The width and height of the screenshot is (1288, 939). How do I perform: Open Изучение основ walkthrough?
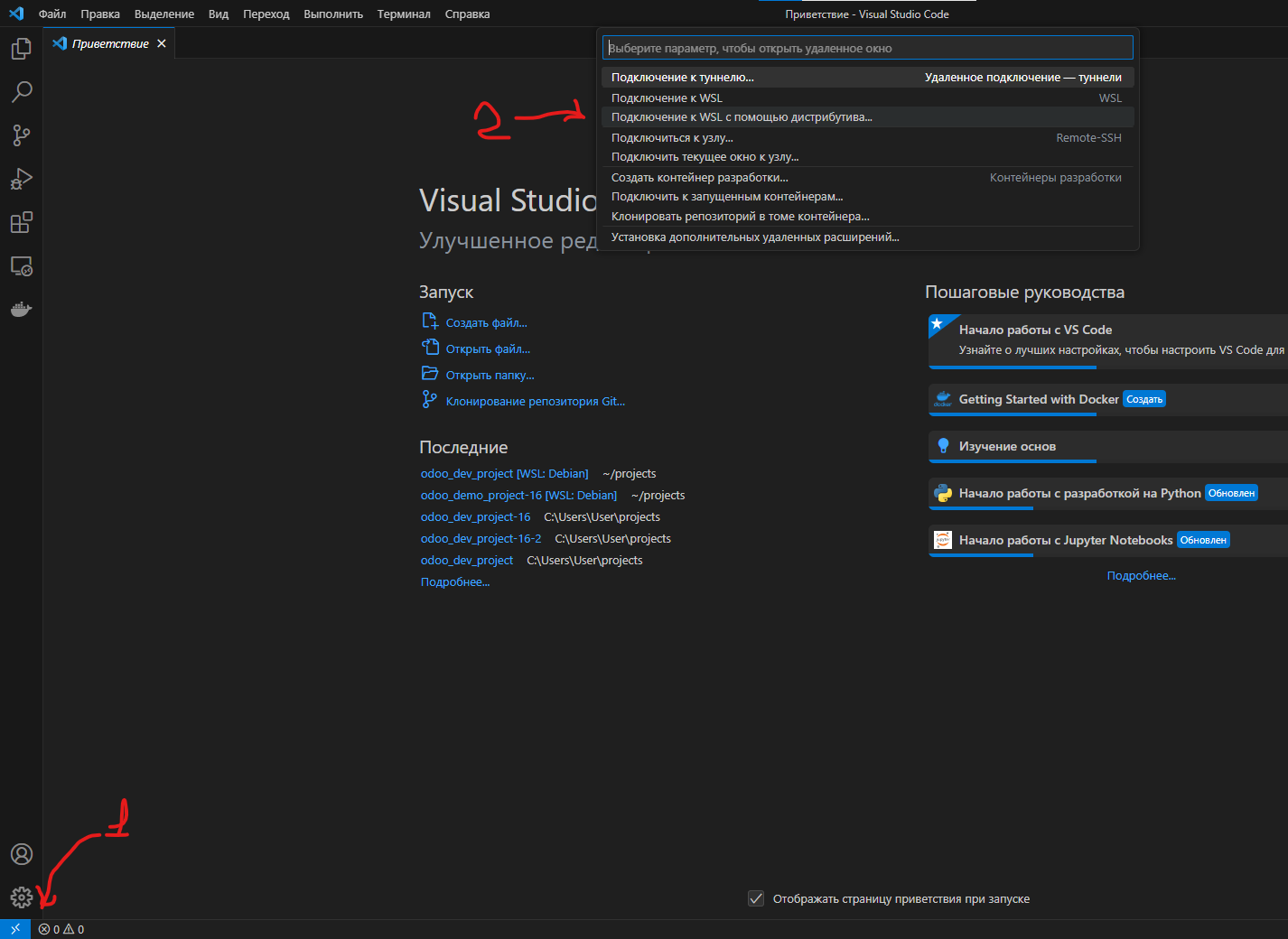tap(1108, 447)
